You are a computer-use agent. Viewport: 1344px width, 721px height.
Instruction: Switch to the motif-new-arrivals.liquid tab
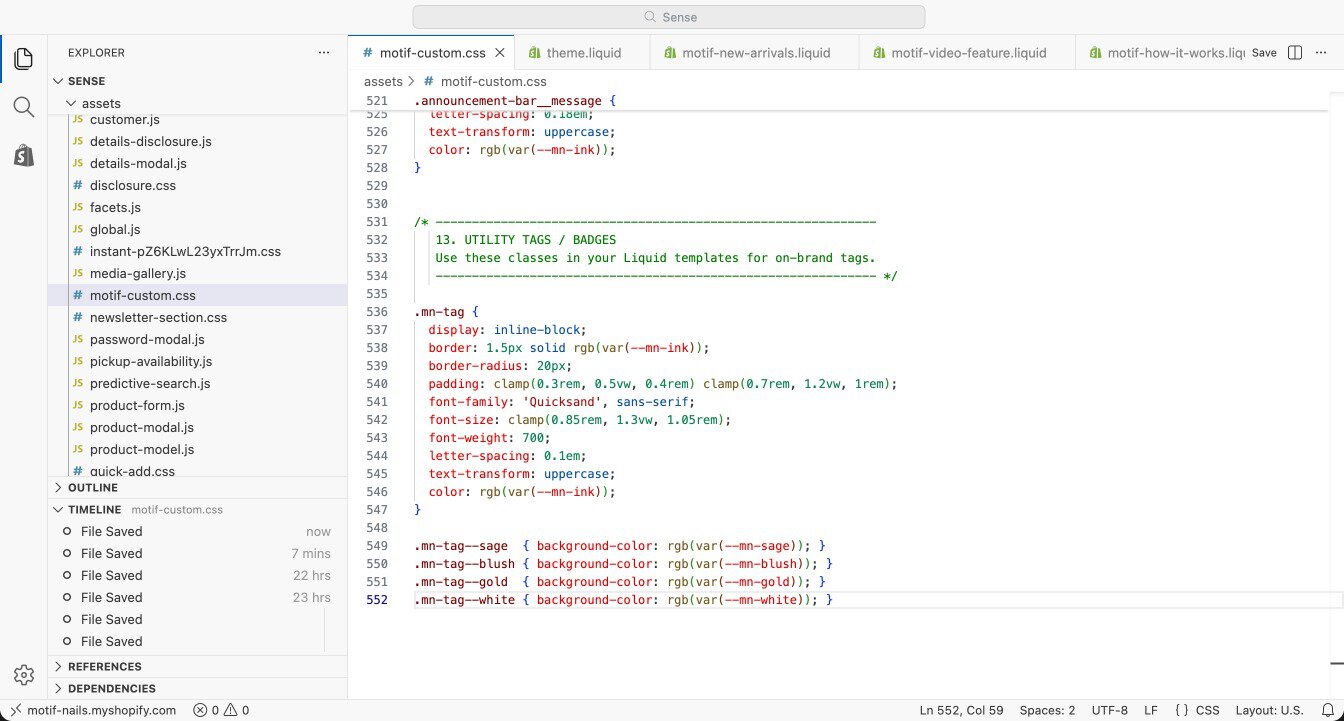coord(755,53)
